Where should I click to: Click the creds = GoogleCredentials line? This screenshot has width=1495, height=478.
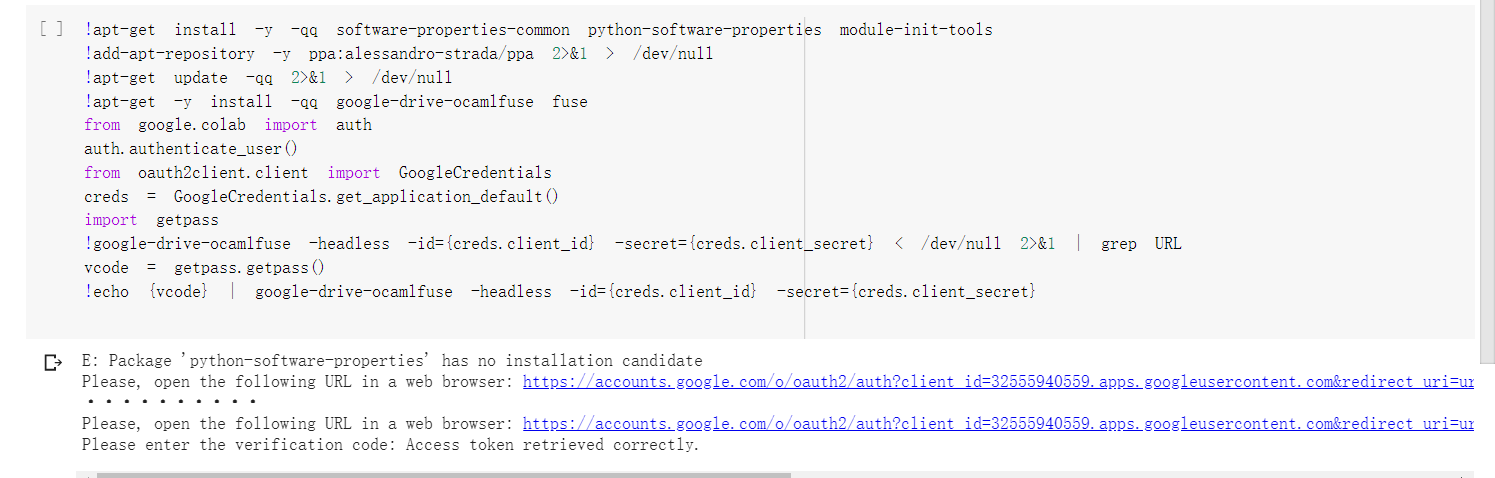[321, 196]
